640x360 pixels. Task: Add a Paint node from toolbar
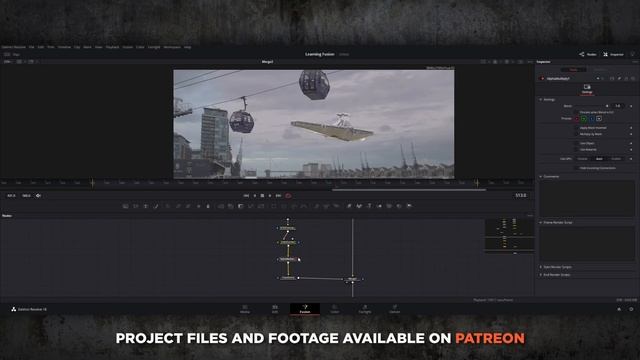tap(156, 206)
